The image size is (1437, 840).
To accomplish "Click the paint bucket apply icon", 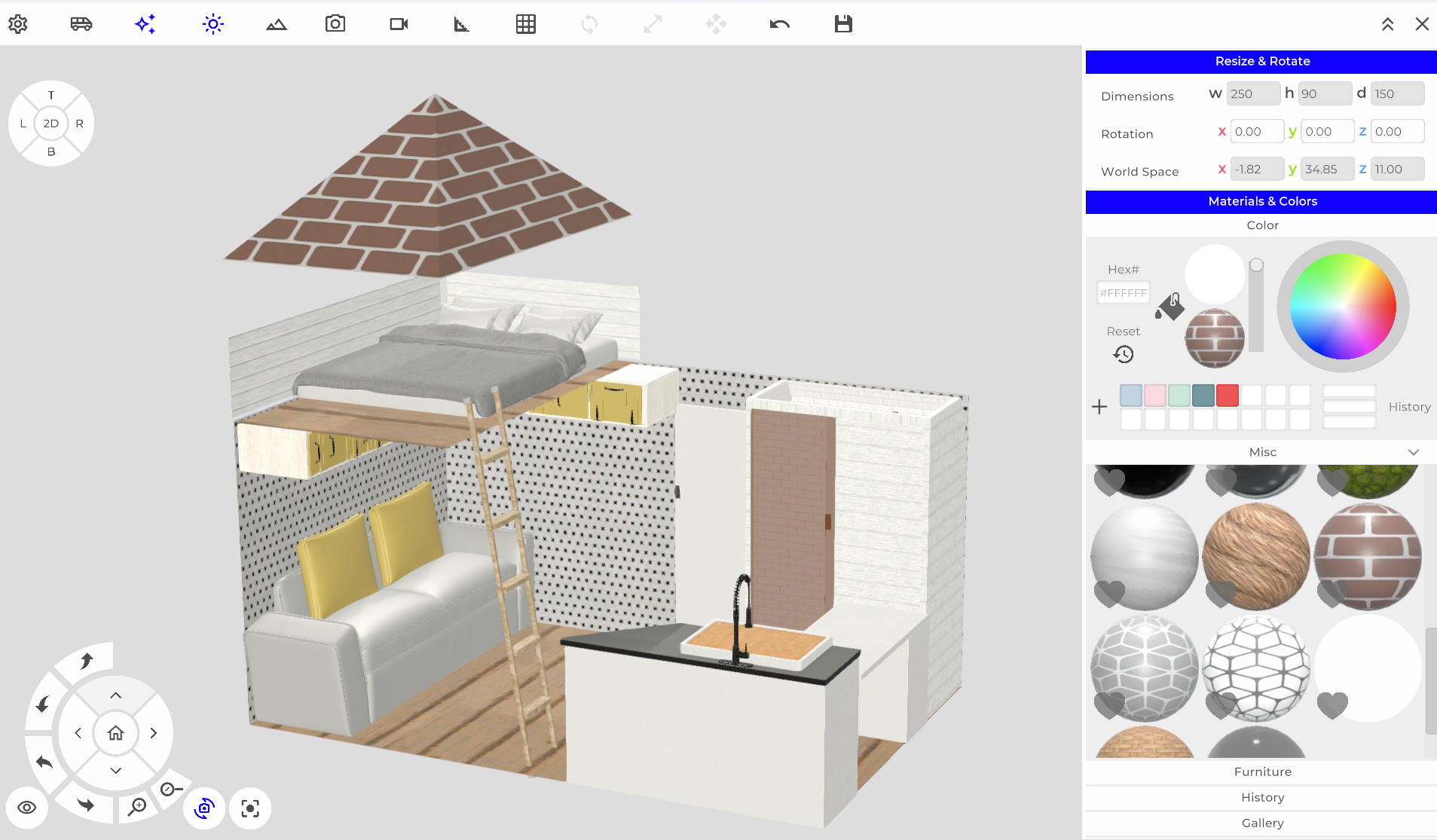I will (1169, 306).
